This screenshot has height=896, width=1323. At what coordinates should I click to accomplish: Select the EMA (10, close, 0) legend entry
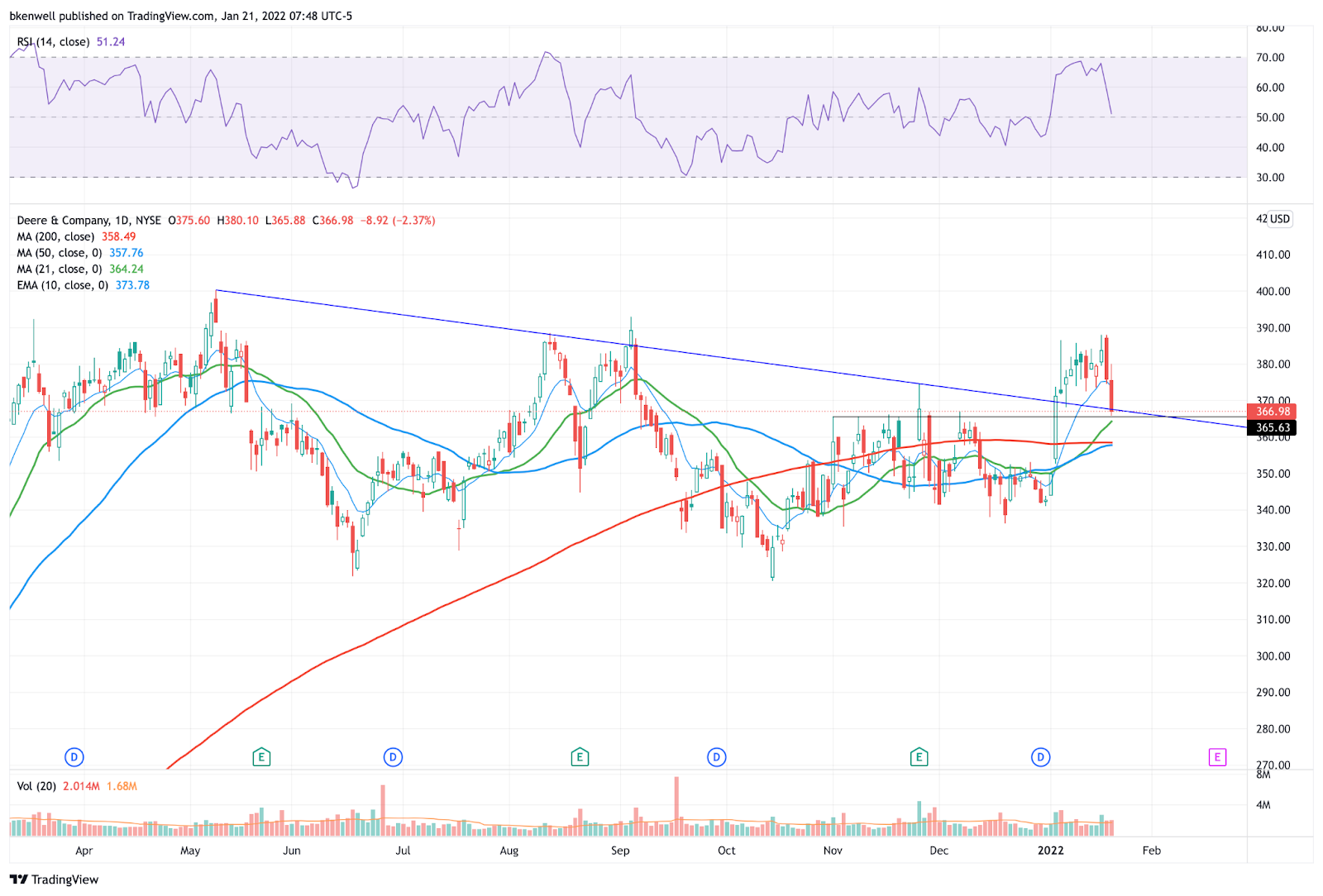[x=63, y=285]
